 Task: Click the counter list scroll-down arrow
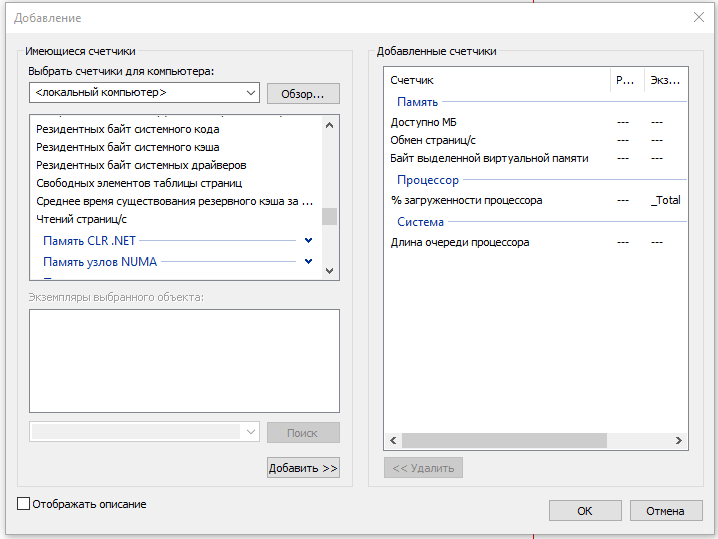329,271
